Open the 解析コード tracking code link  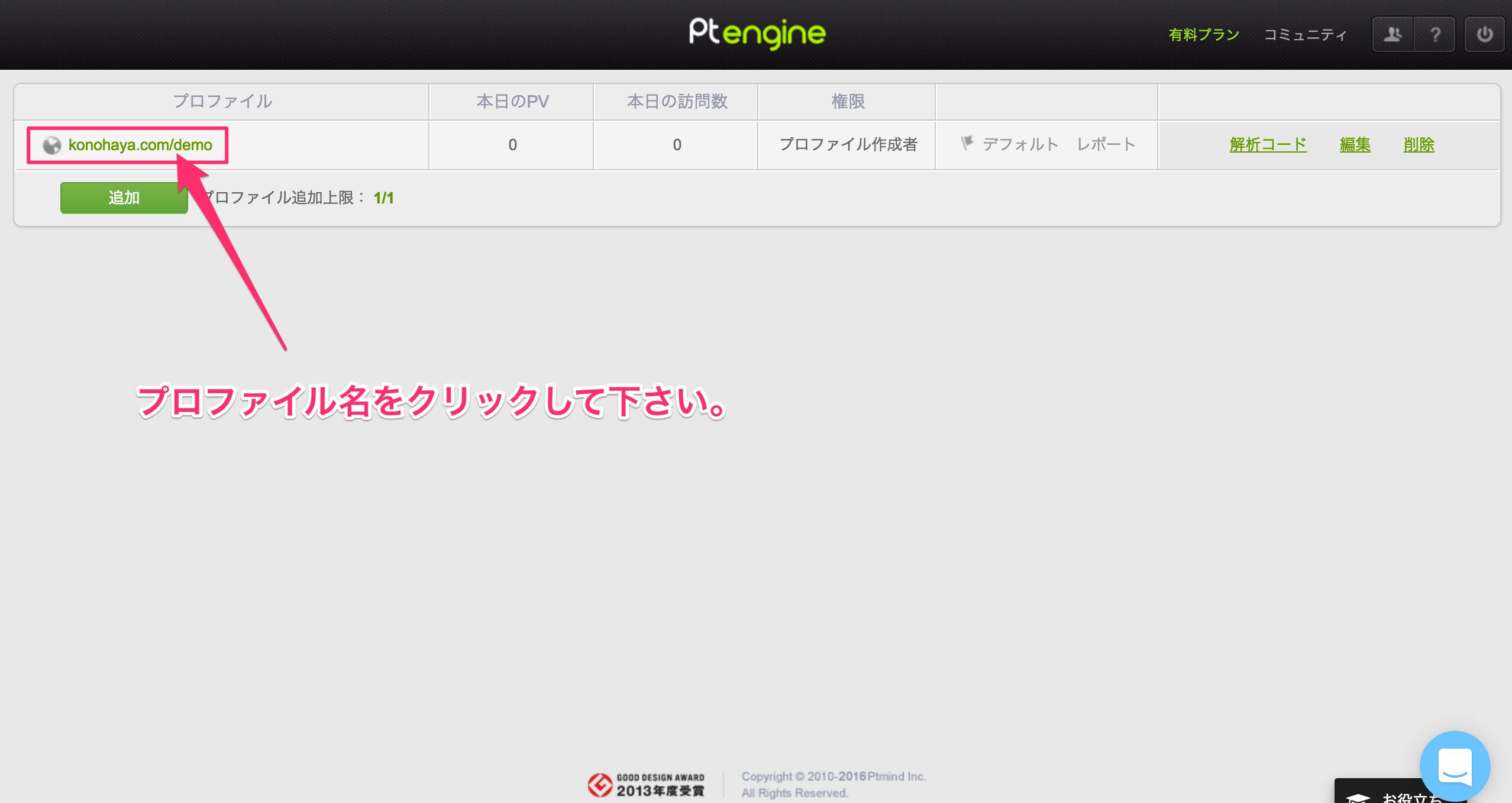[1268, 144]
